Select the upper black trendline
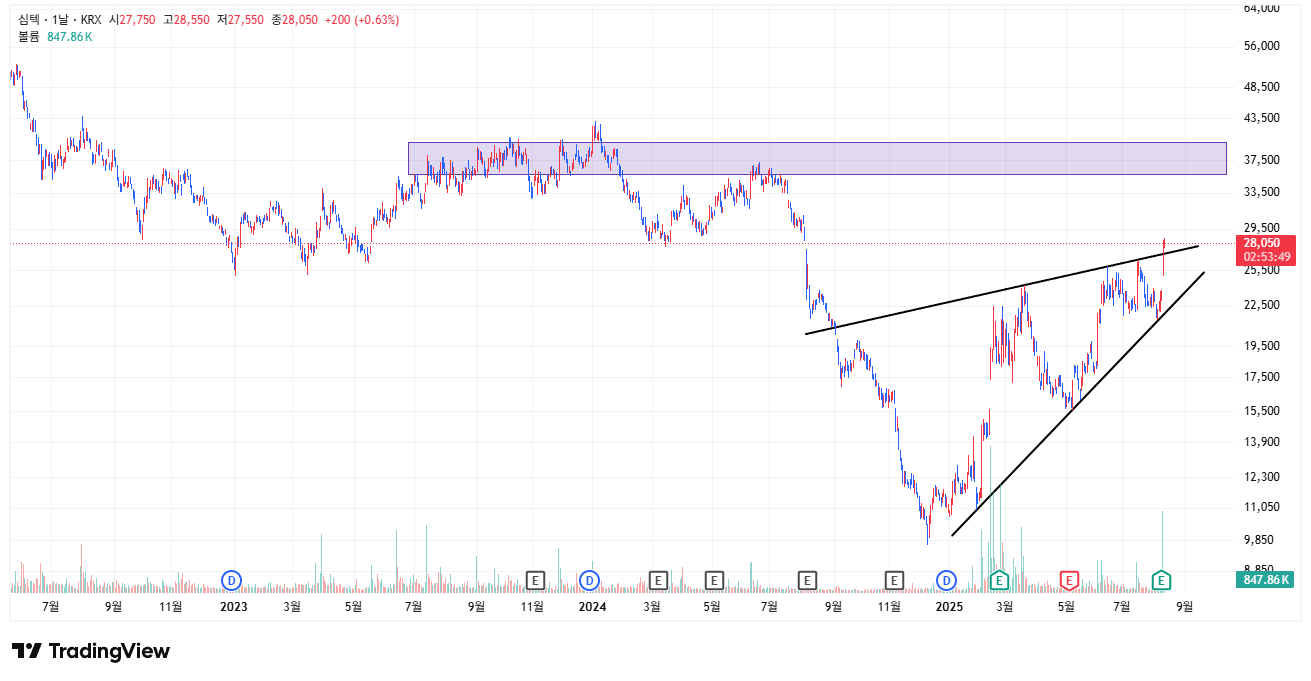1311x681 pixels. point(1001,290)
